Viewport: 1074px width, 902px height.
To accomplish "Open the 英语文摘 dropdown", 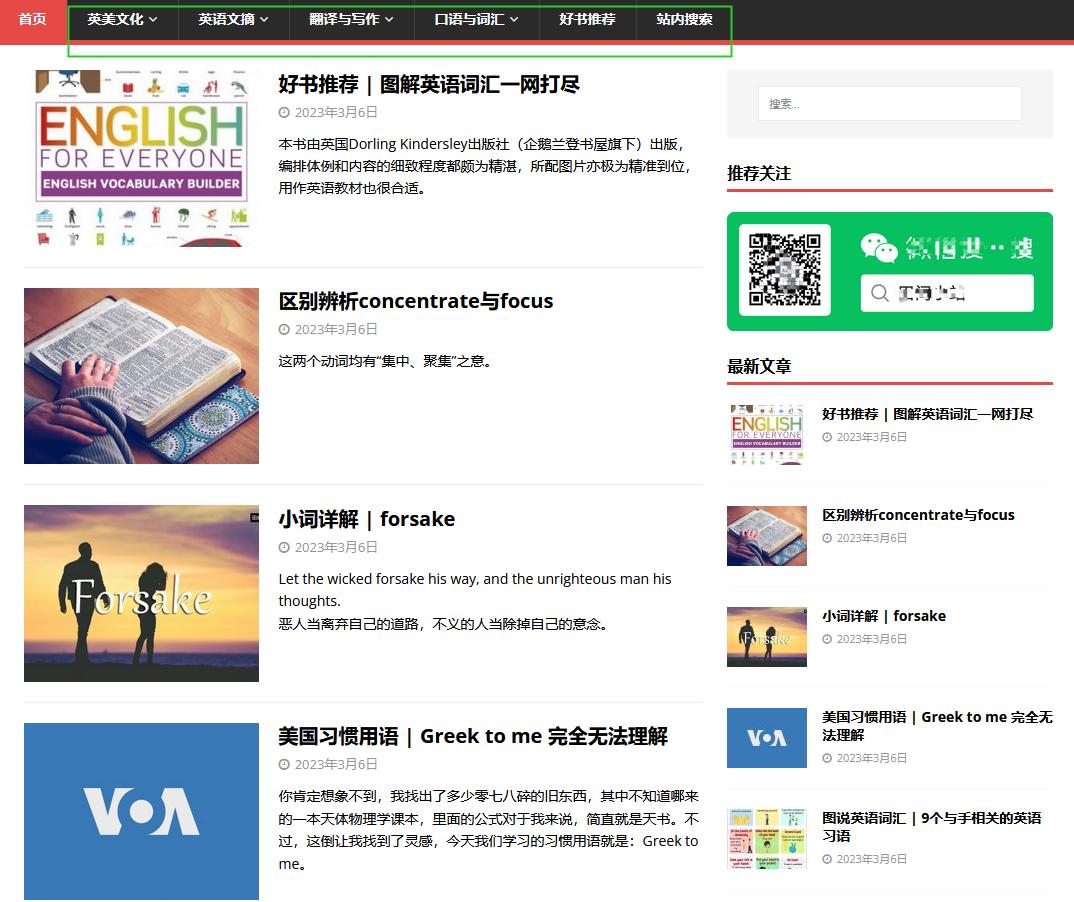I will (x=232, y=18).
